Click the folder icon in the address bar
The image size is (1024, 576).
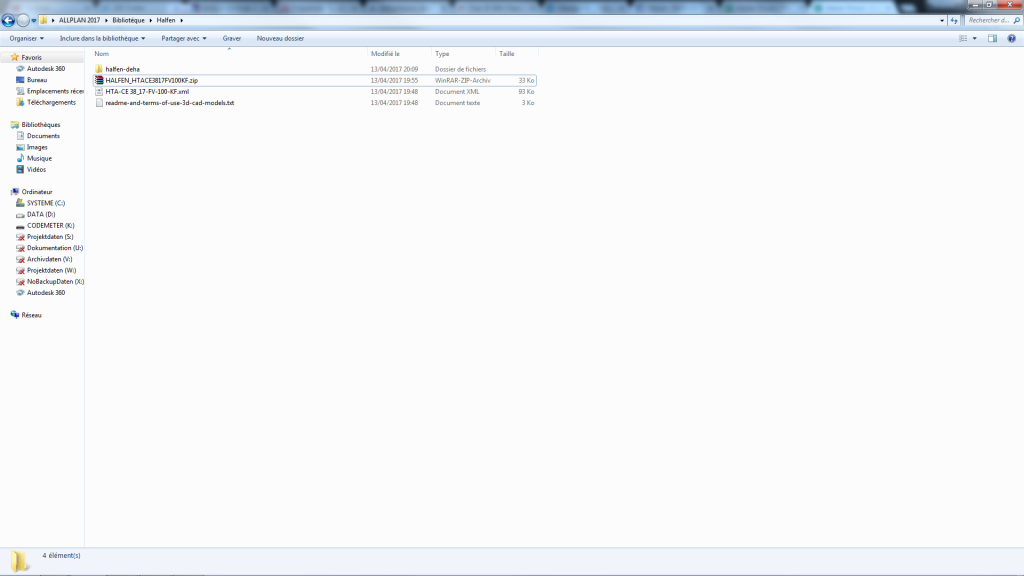(x=44, y=20)
